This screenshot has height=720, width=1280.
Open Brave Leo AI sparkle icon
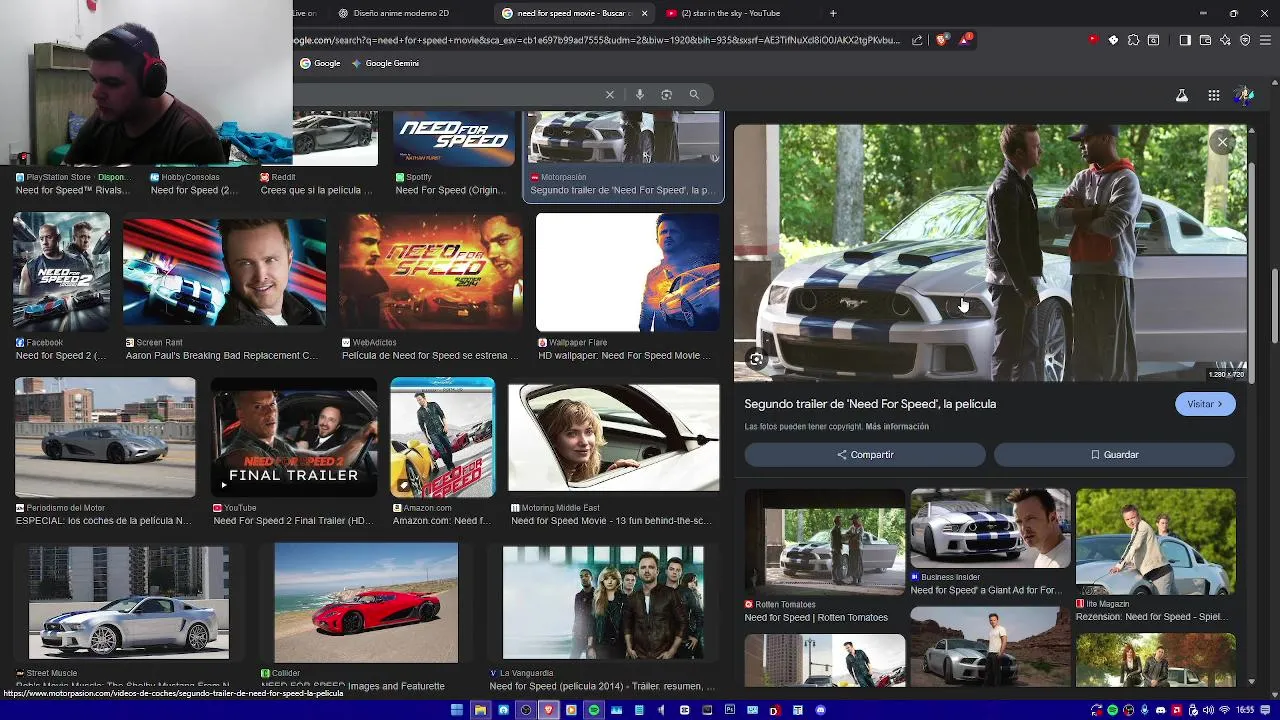point(1226,40)
